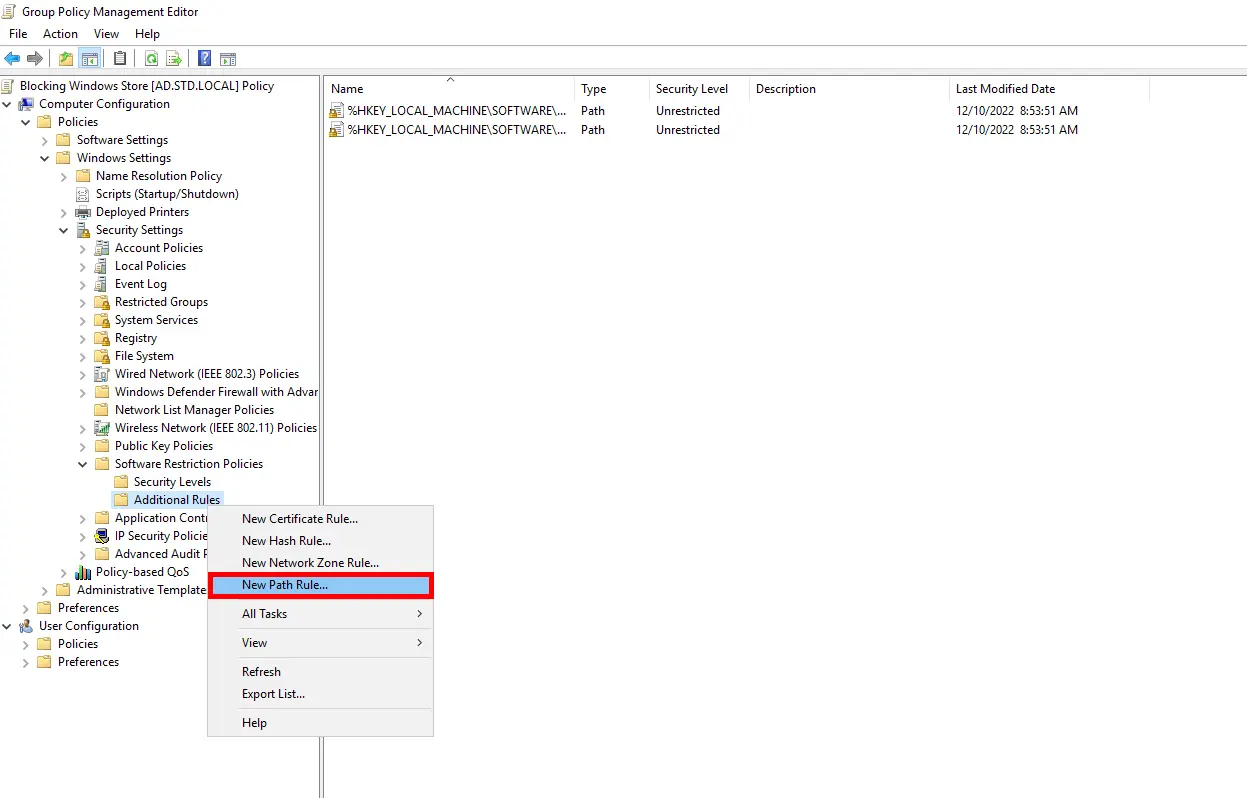Click the Refresh toolbar icon

point(150,58)
